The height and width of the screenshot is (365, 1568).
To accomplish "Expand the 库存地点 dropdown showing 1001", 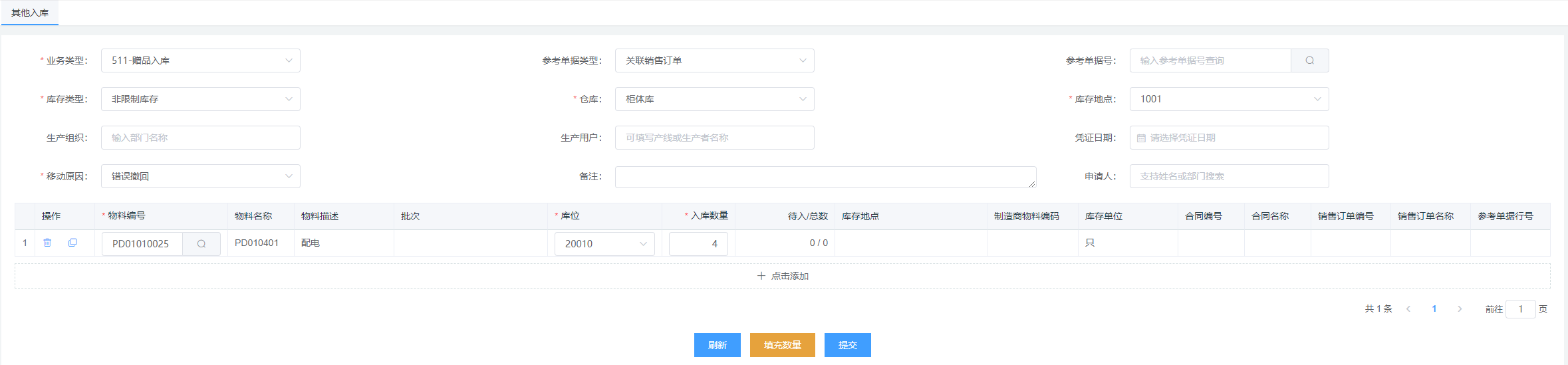I will [x=1228, y=99].
